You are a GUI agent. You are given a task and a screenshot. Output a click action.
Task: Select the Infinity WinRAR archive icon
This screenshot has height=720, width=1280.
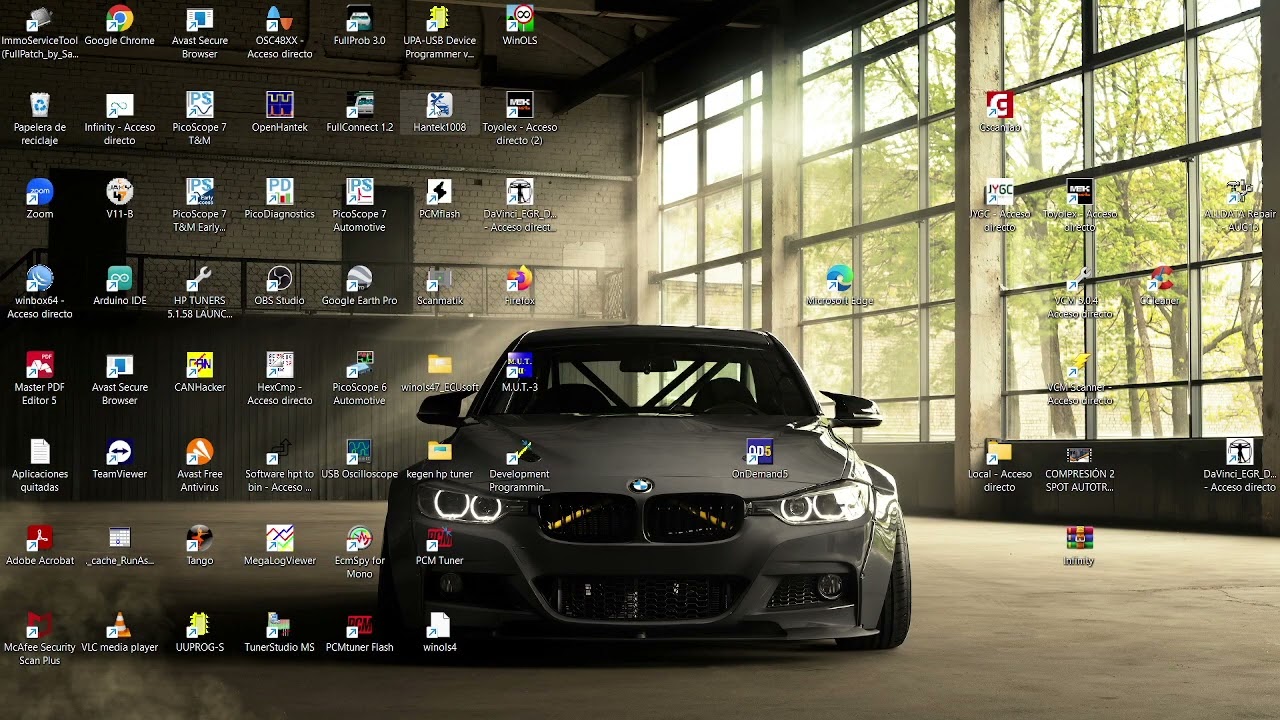click(x=1080, y=538)
